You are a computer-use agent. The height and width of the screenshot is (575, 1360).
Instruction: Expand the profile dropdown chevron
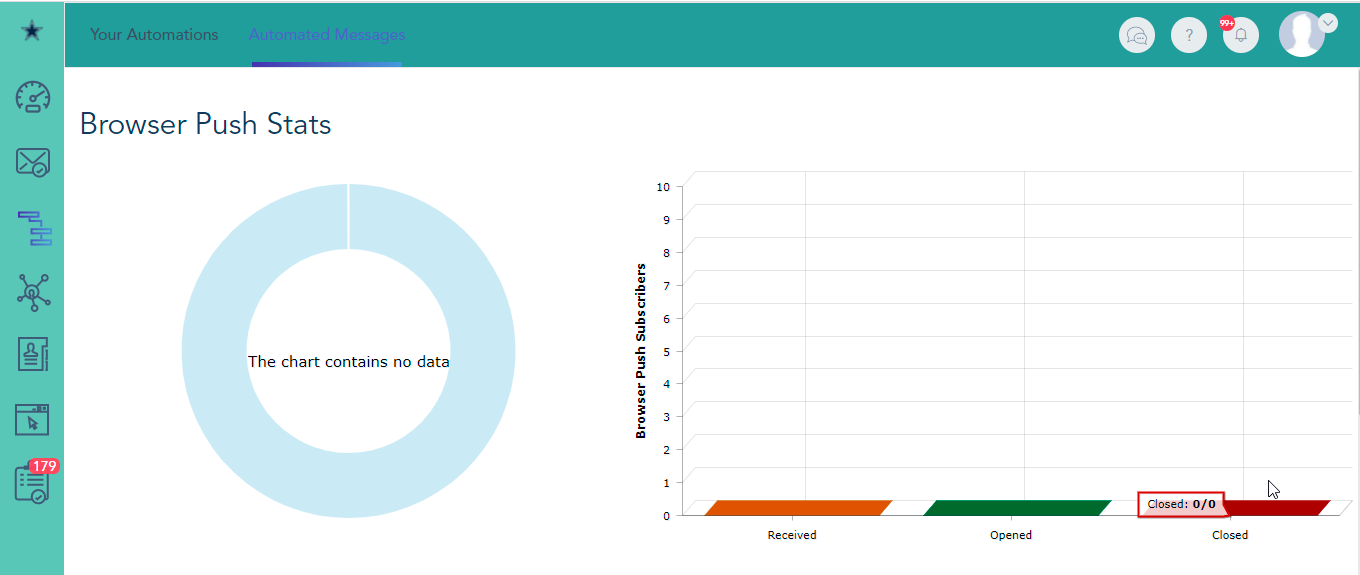[1328, 23]
